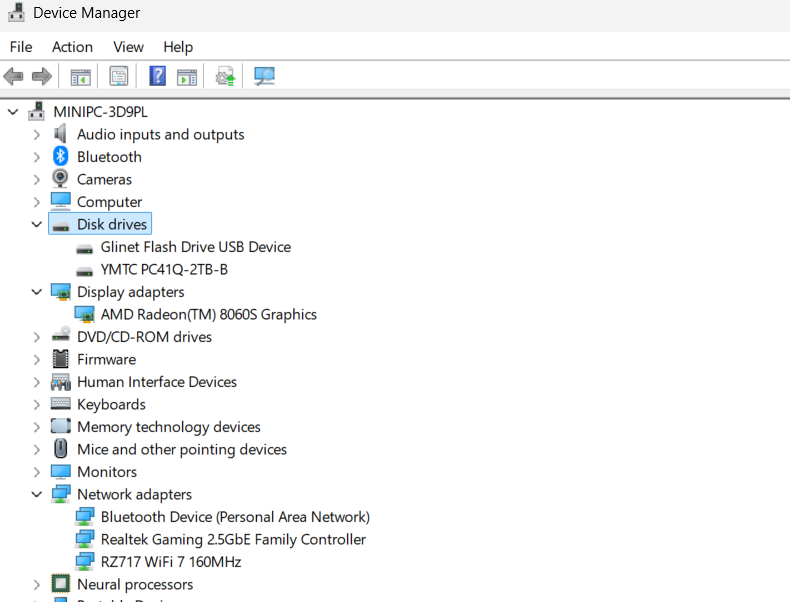Expand the Bluetooth category
Screen dimensions: 790x602
pos(36,157)
